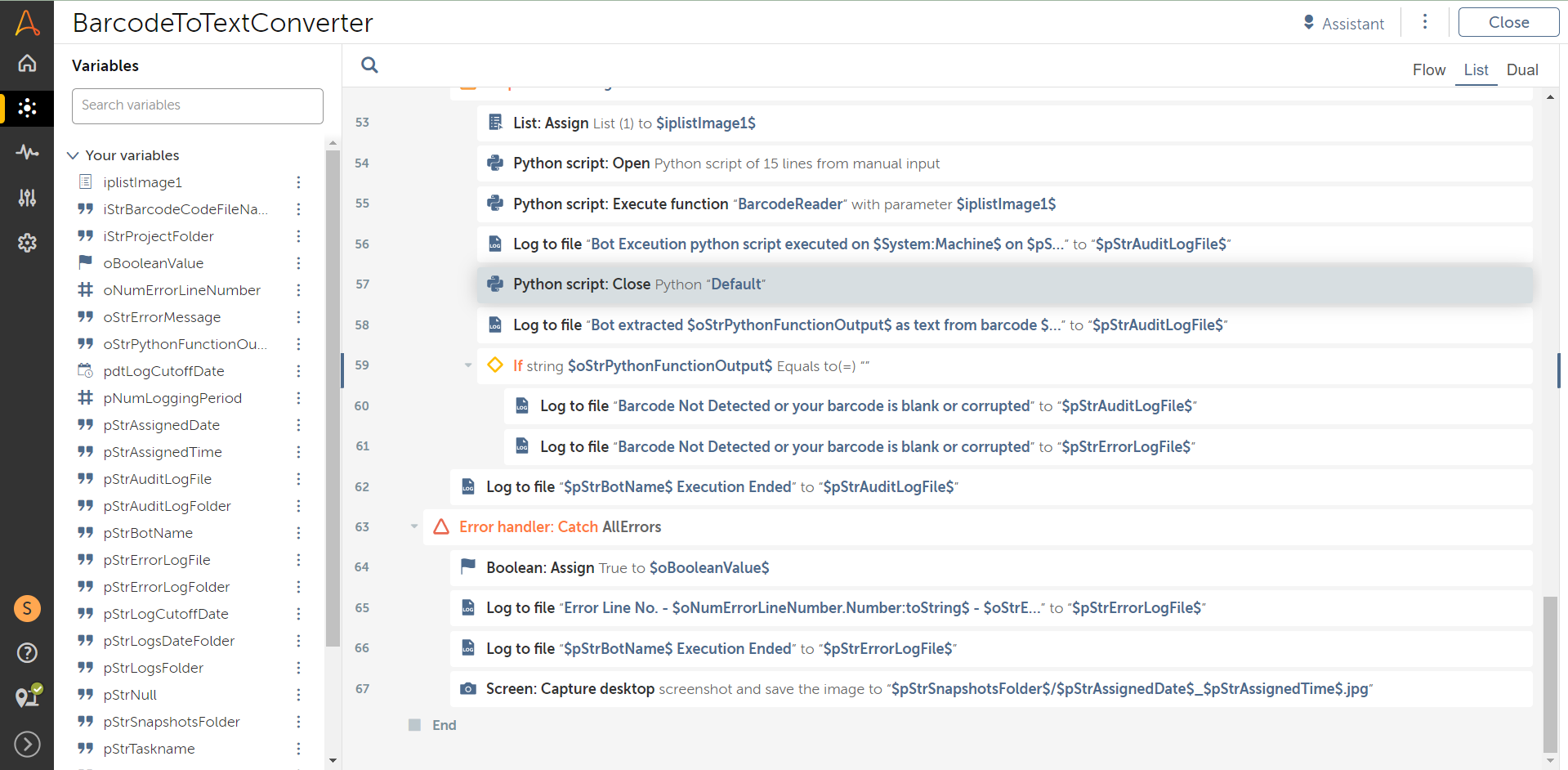Click the user avatar S icon
1568x770 pixels.
click(x=27, y=608)
